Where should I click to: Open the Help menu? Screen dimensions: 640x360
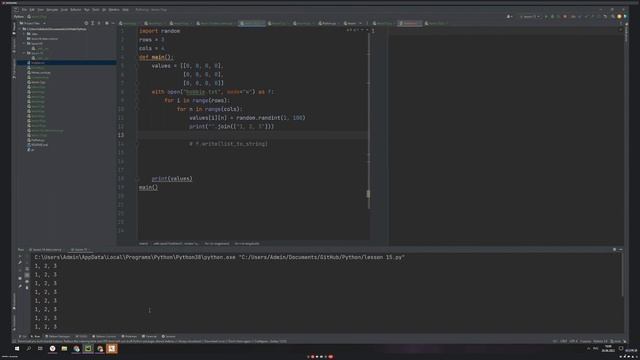pyautogui.click(x=125, y=9)
